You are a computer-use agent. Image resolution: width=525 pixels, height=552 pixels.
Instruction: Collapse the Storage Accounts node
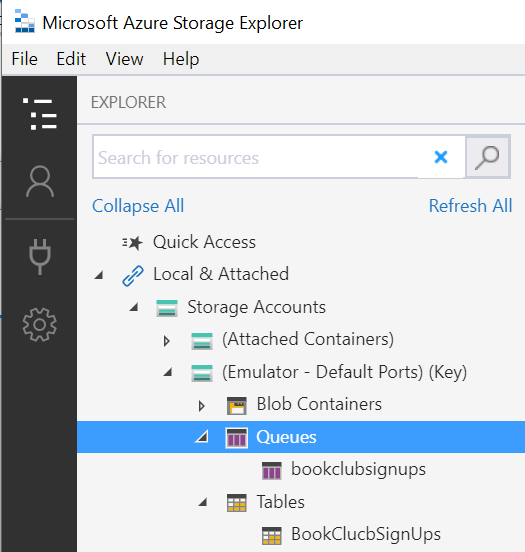[x=133, y=307]
